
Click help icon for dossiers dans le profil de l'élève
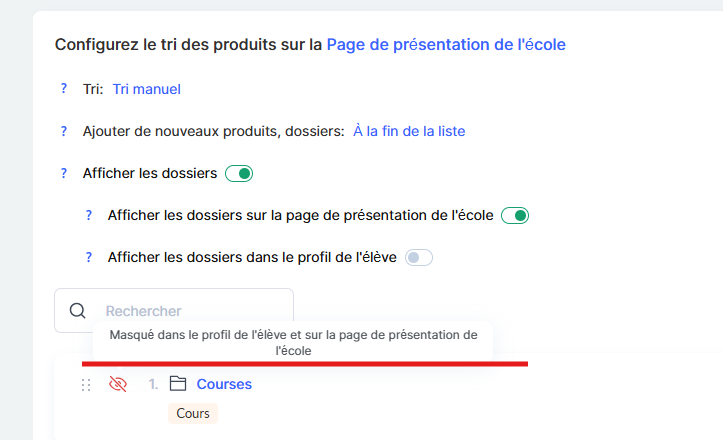pyautogui.click(x=88, y=257)
